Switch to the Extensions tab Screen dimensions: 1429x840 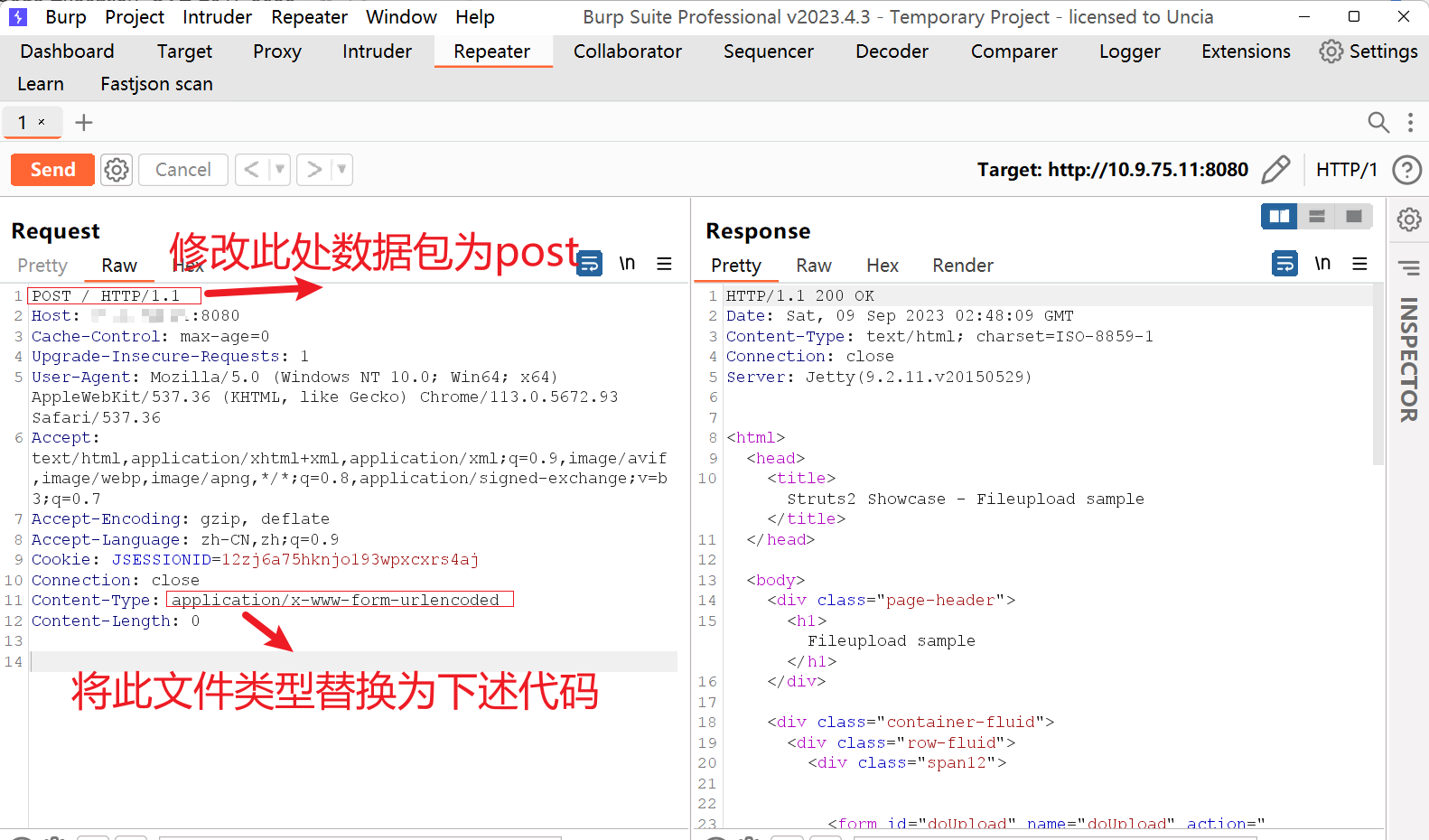point(1246,51)
